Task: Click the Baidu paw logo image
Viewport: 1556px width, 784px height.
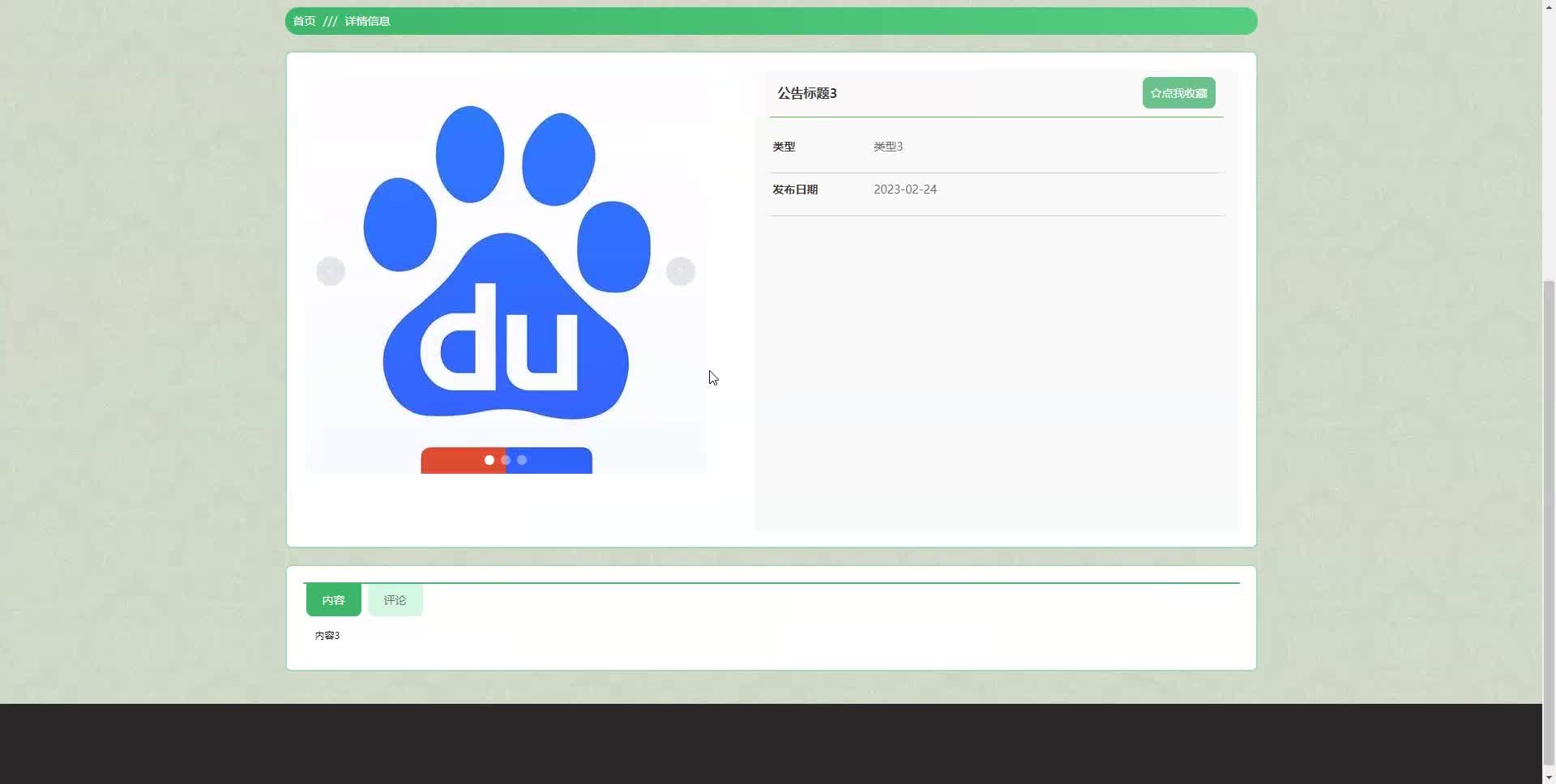Action: tap(506, 274)
